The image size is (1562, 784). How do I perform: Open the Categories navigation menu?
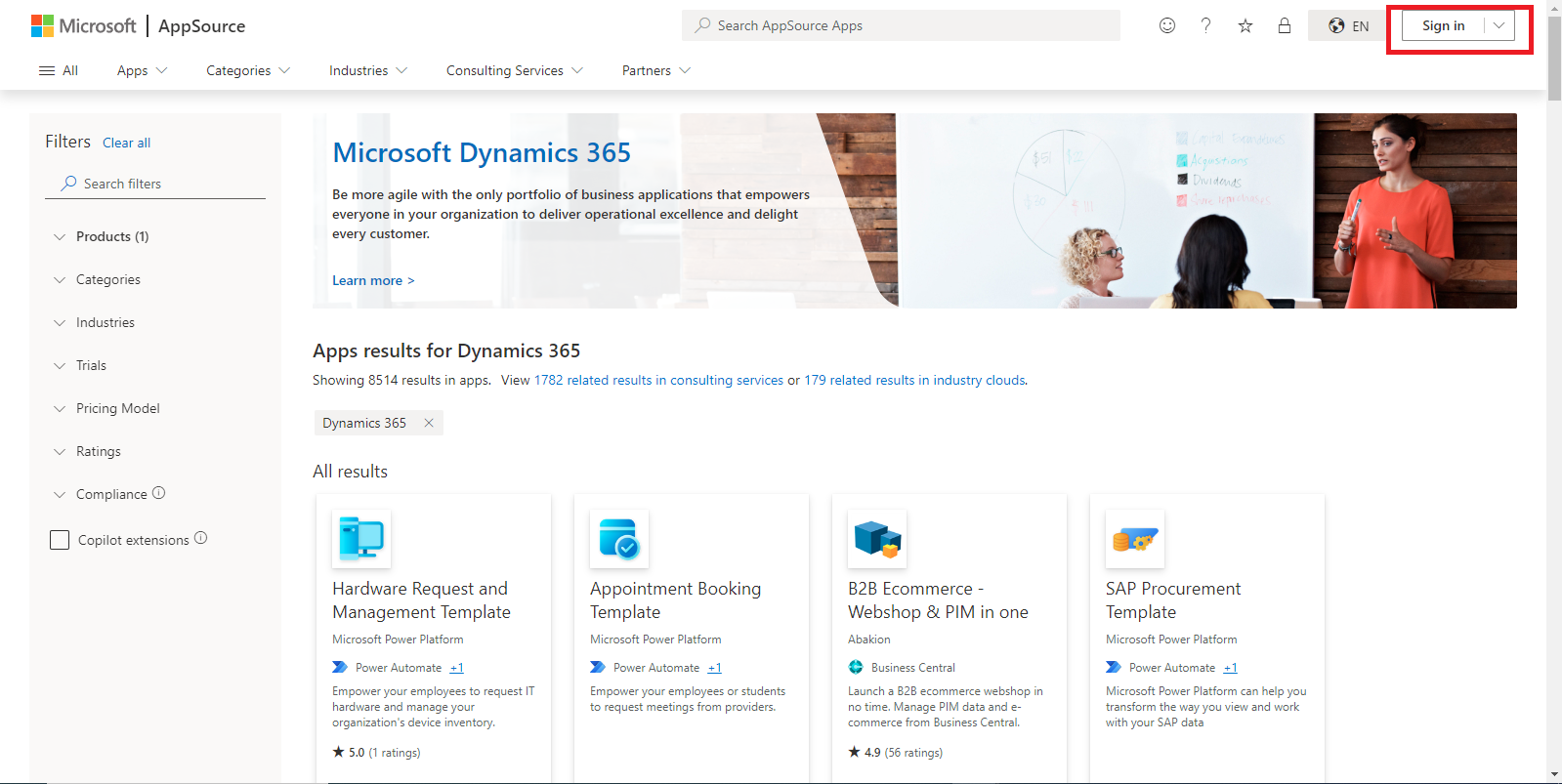(x=248, y=70)
